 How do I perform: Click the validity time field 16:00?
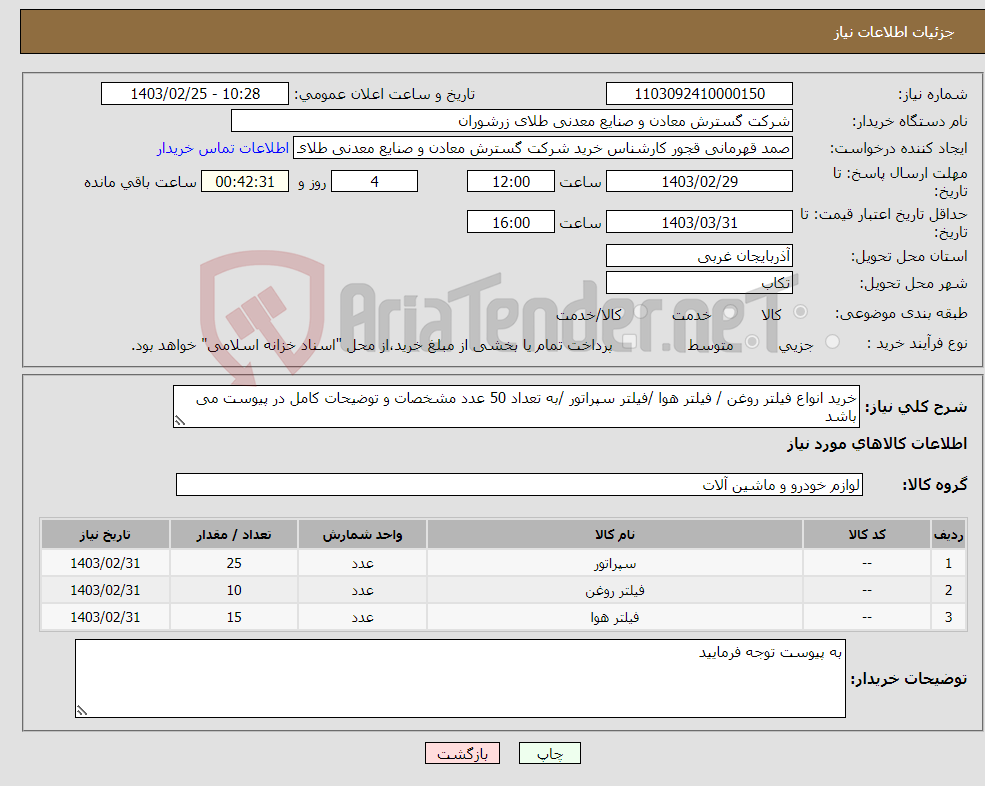[x=511, y=222]
